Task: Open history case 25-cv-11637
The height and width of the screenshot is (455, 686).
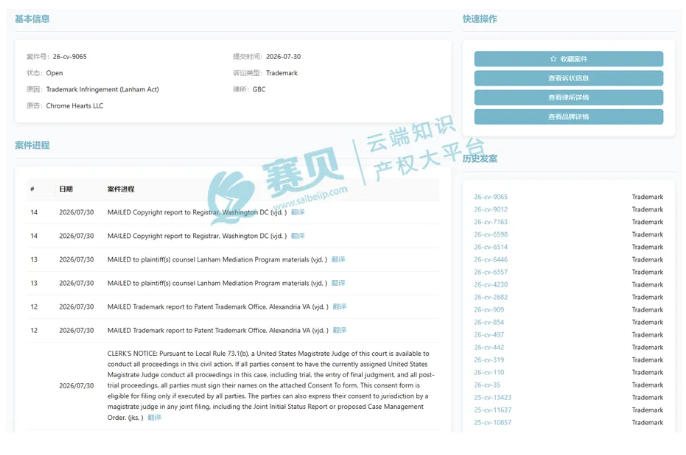Action: click(x=492, y=410)
